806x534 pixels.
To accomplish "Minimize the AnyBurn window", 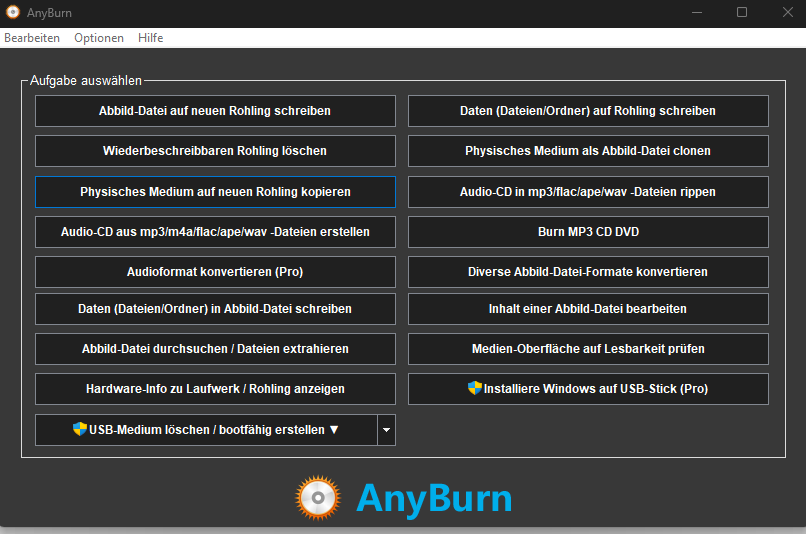I will (697, 12).
